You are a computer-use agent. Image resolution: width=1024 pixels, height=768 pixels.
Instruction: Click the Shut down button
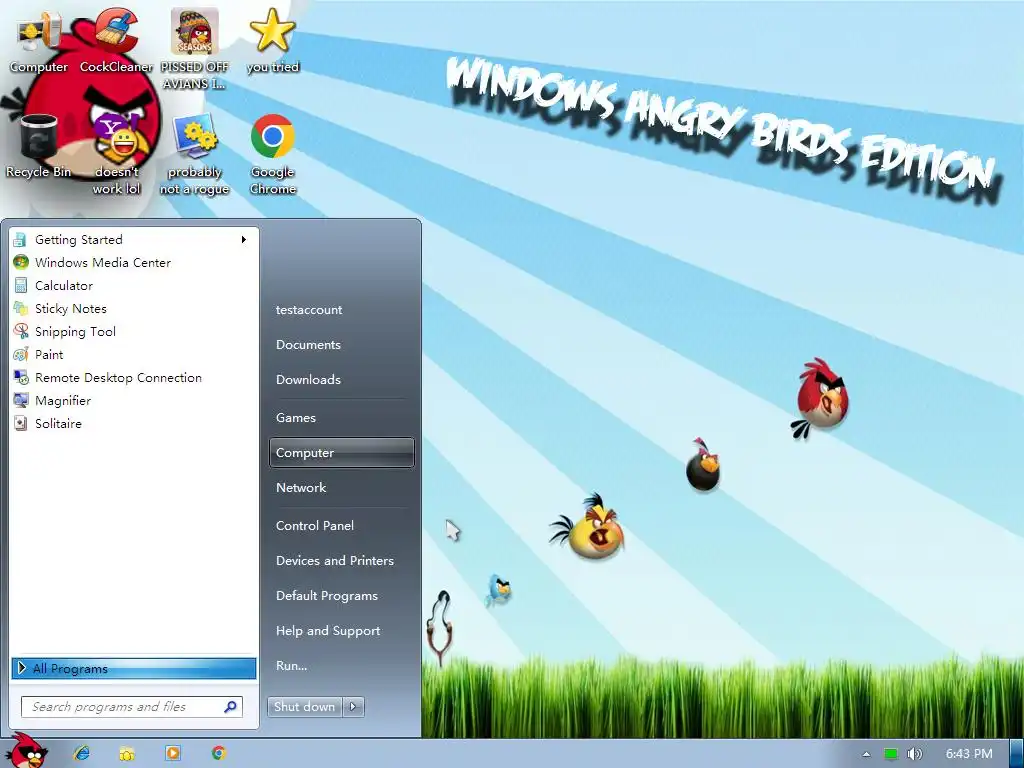pos(304,707)
